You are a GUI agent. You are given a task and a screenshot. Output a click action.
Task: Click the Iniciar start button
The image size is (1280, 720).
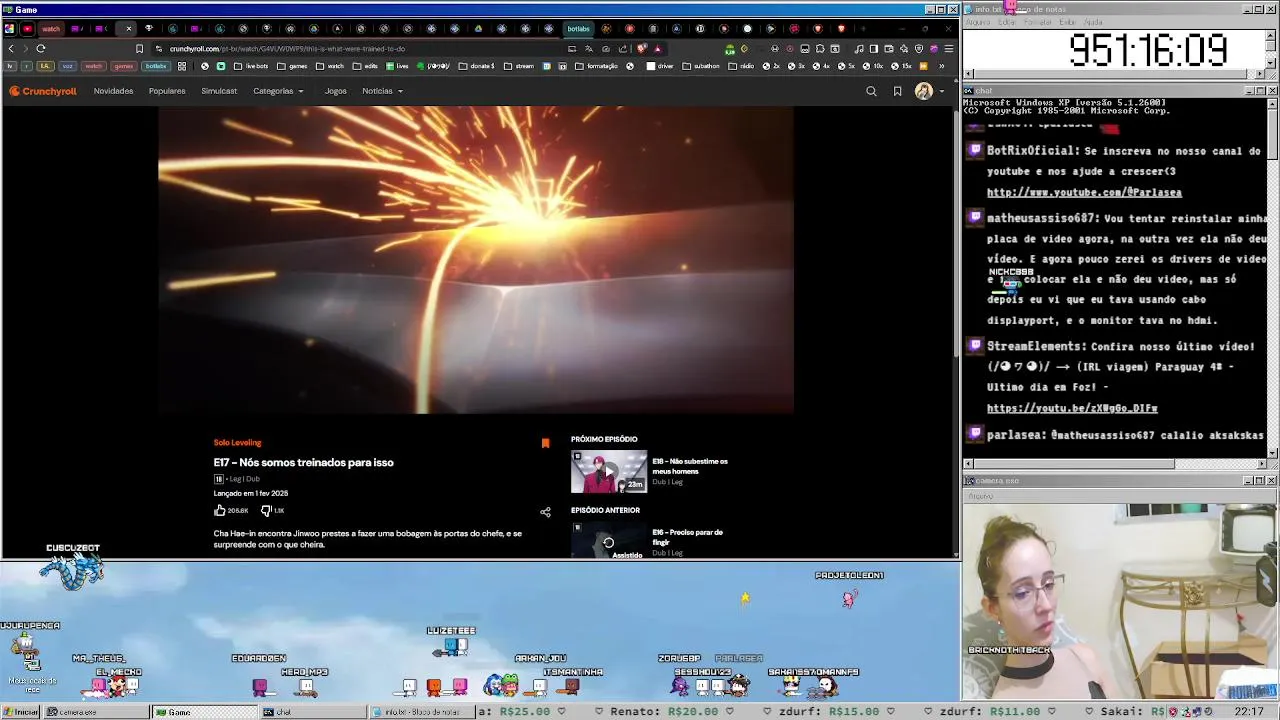[x=21, y=712]
